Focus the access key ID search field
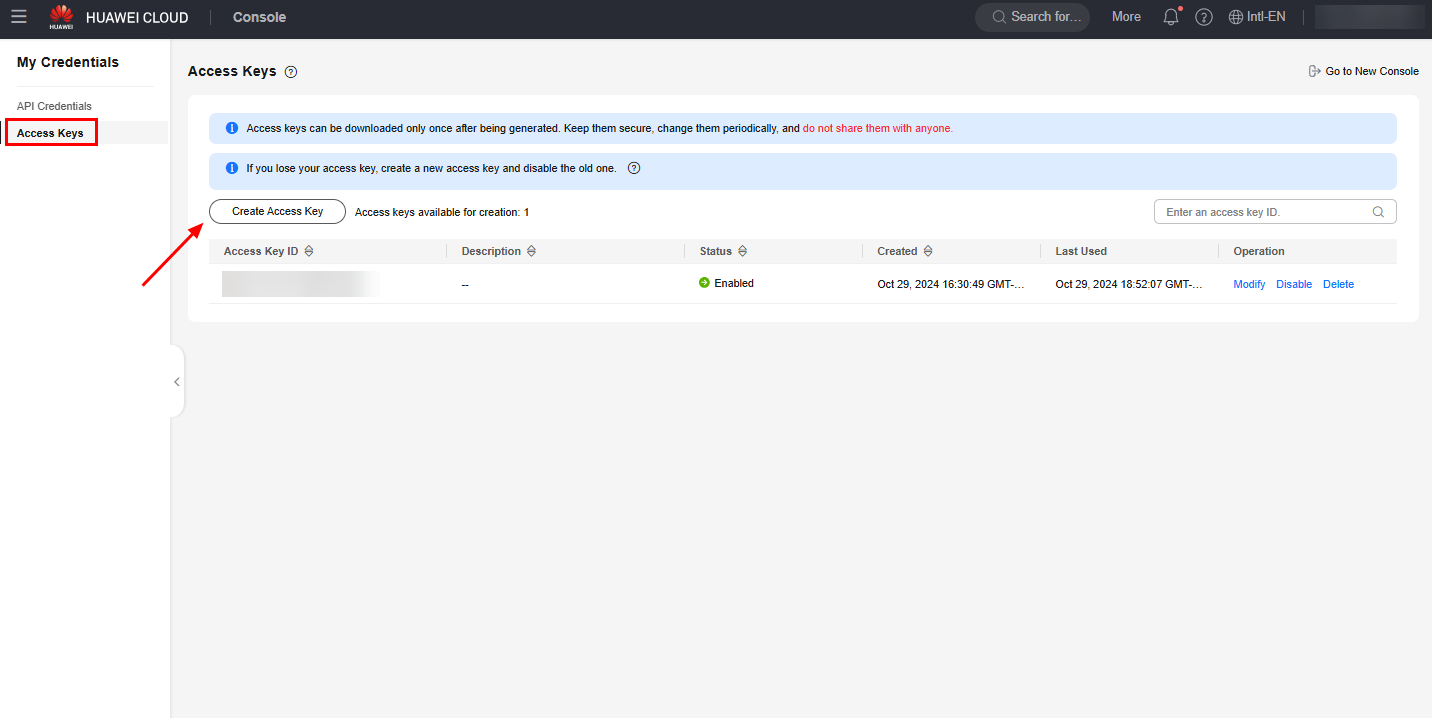This screenshot has height=718, width=1432. [1264, 212]
